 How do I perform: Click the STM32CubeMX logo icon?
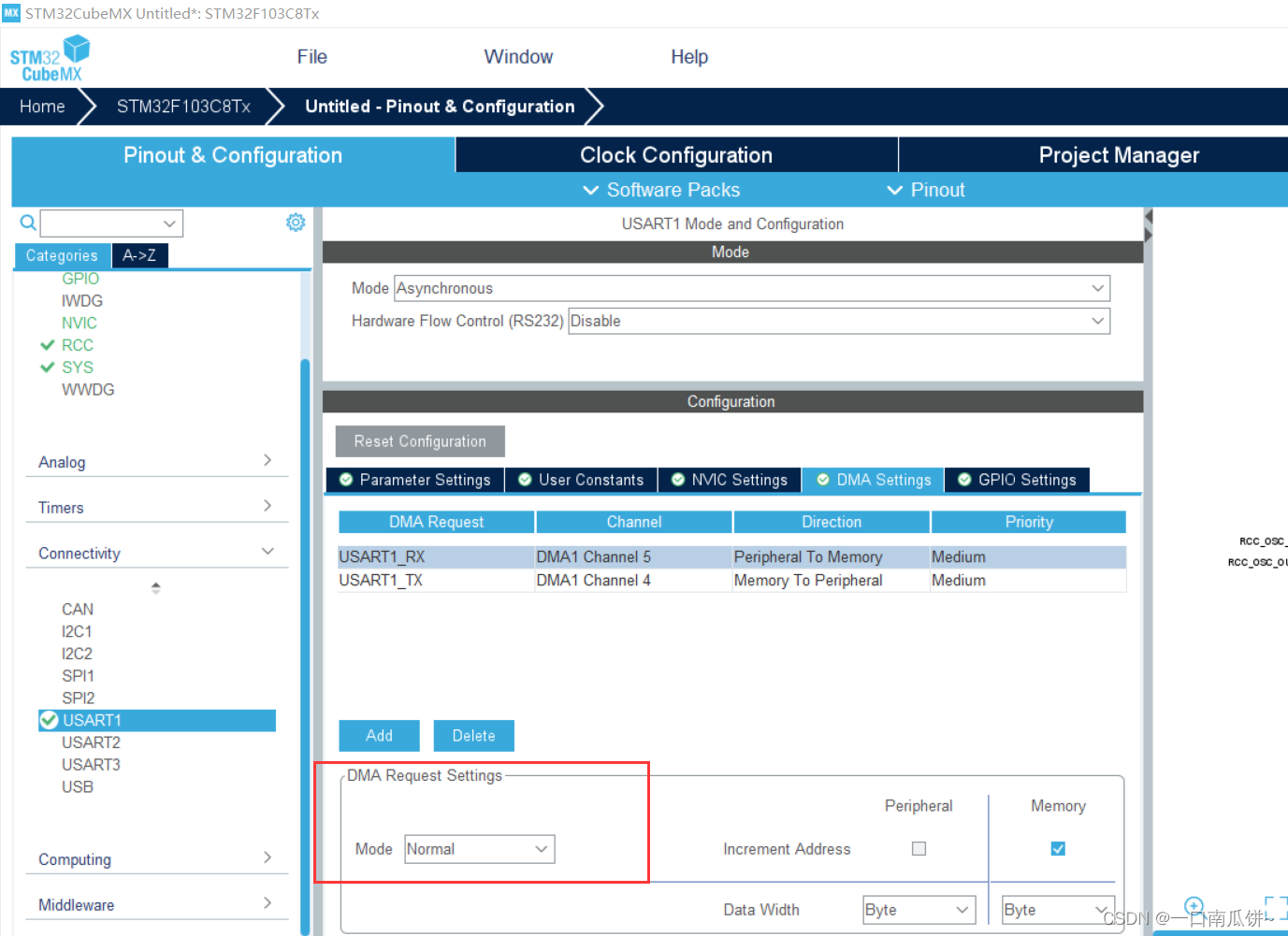pos(50,58)
